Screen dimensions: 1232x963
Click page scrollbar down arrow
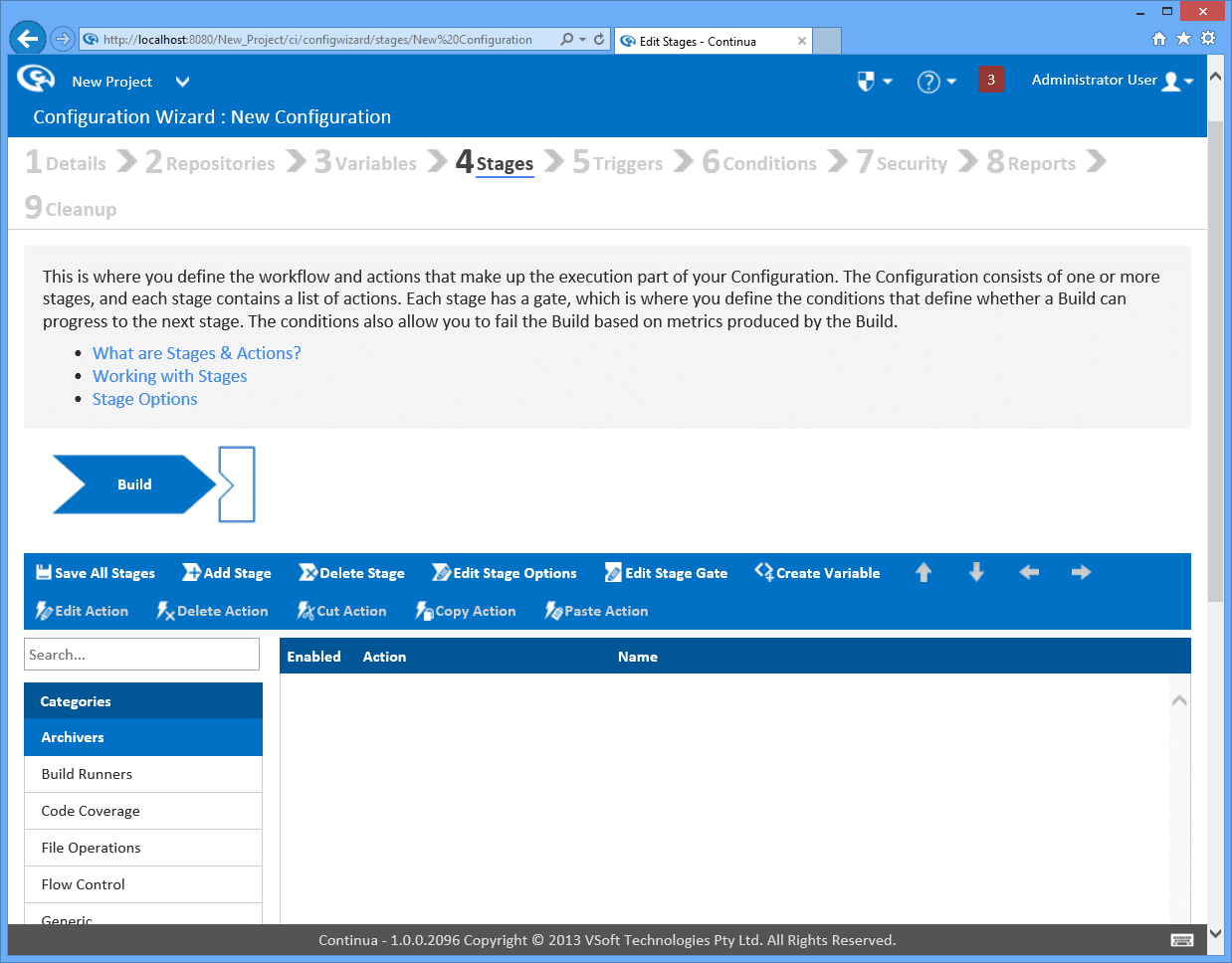[x=1215, y=933]
